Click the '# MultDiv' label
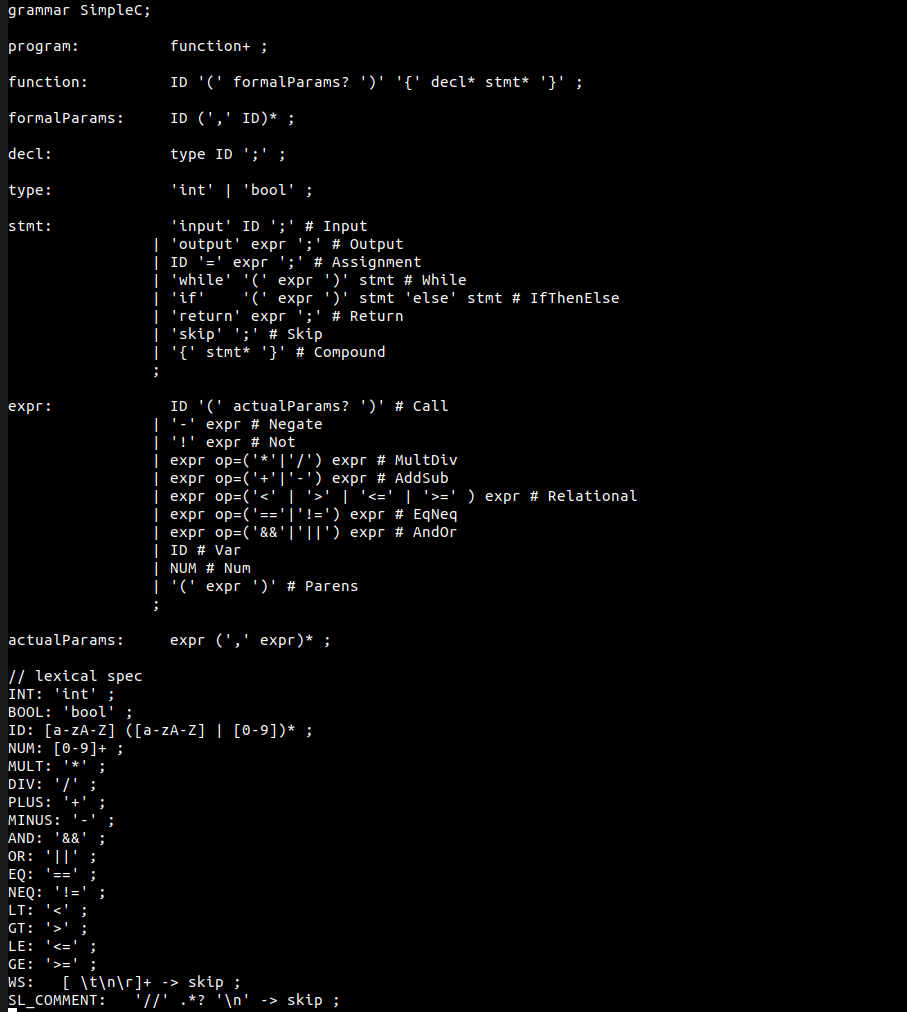 (417, 460)
